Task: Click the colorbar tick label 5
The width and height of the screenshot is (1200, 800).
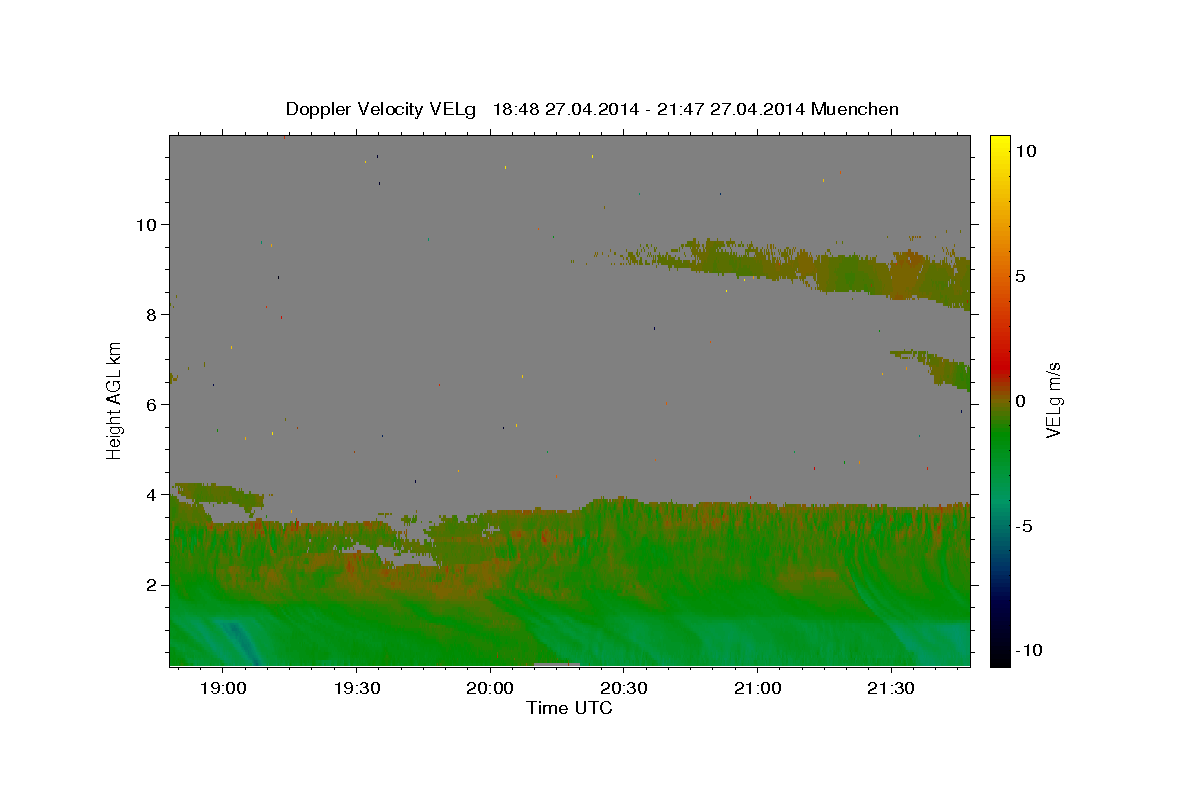Action: pos(1020,276)
